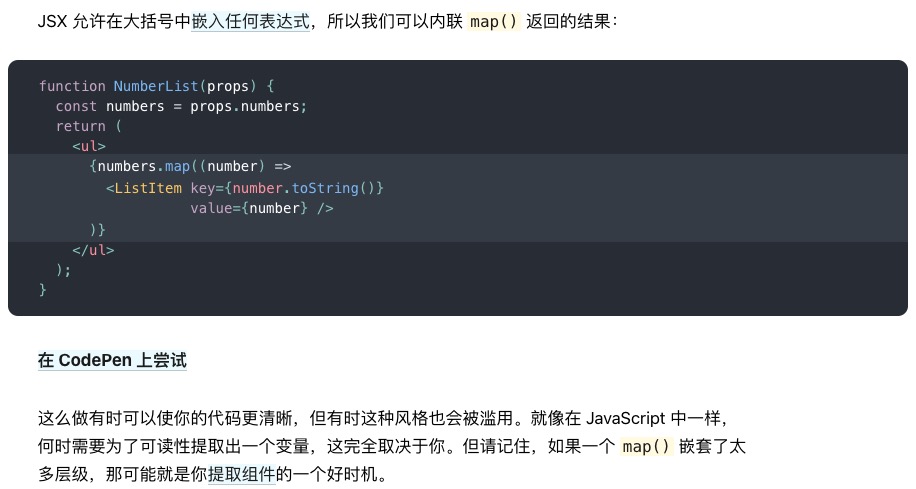Click the map() code in the bottom paragraph

pos(646,446)
